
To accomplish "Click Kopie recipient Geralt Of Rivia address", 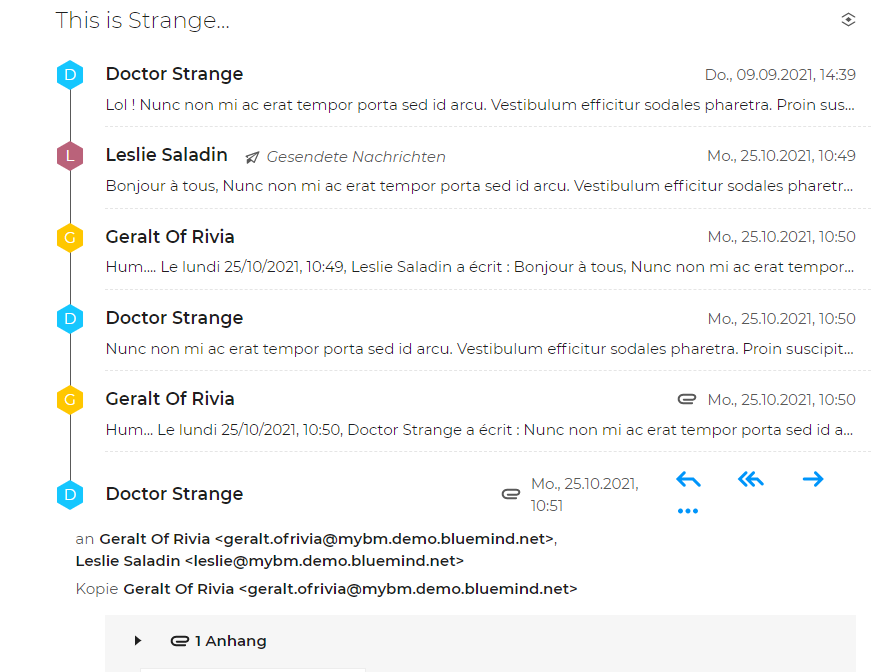I will click(350, 589).
